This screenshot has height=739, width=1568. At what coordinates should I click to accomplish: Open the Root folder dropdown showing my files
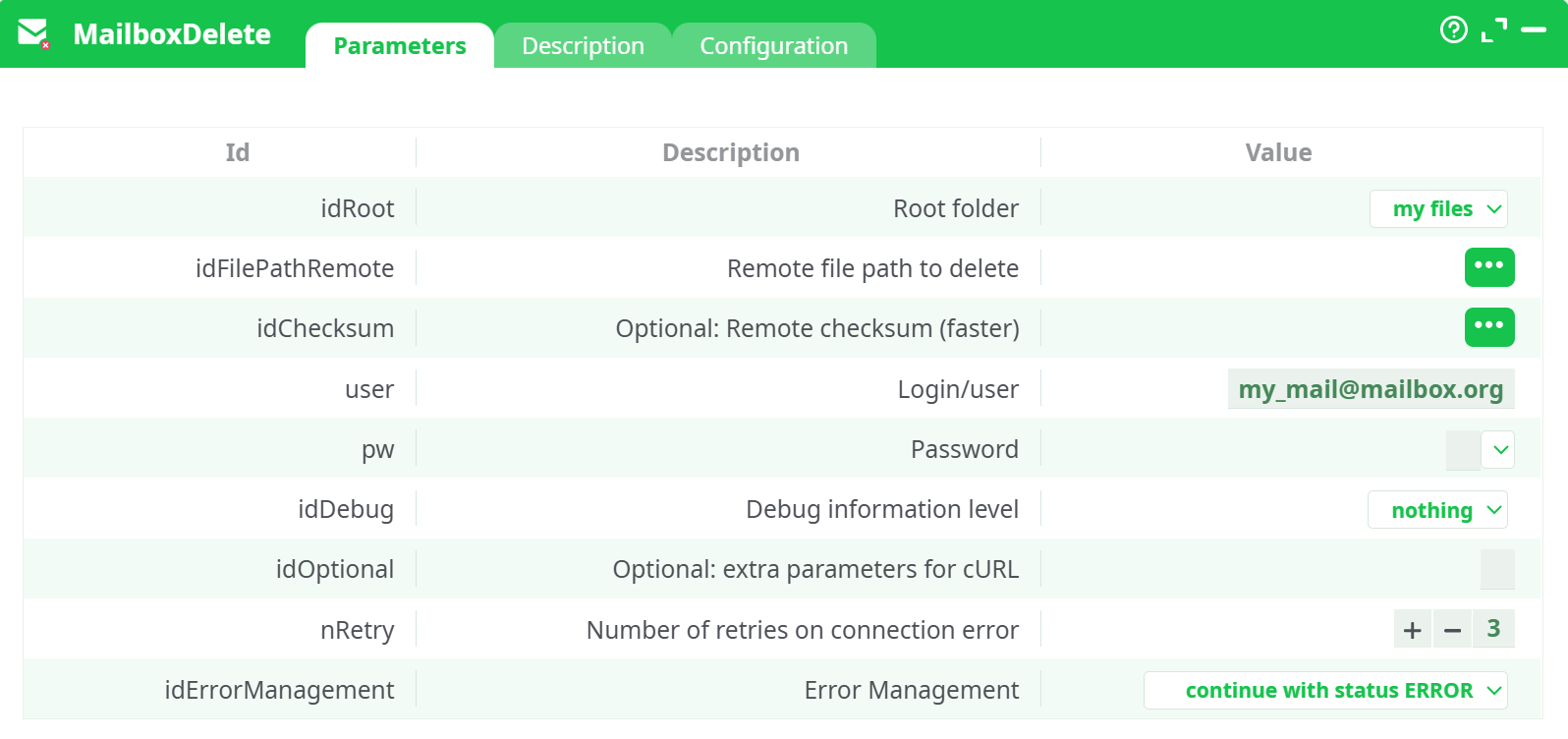[1438, 208]
